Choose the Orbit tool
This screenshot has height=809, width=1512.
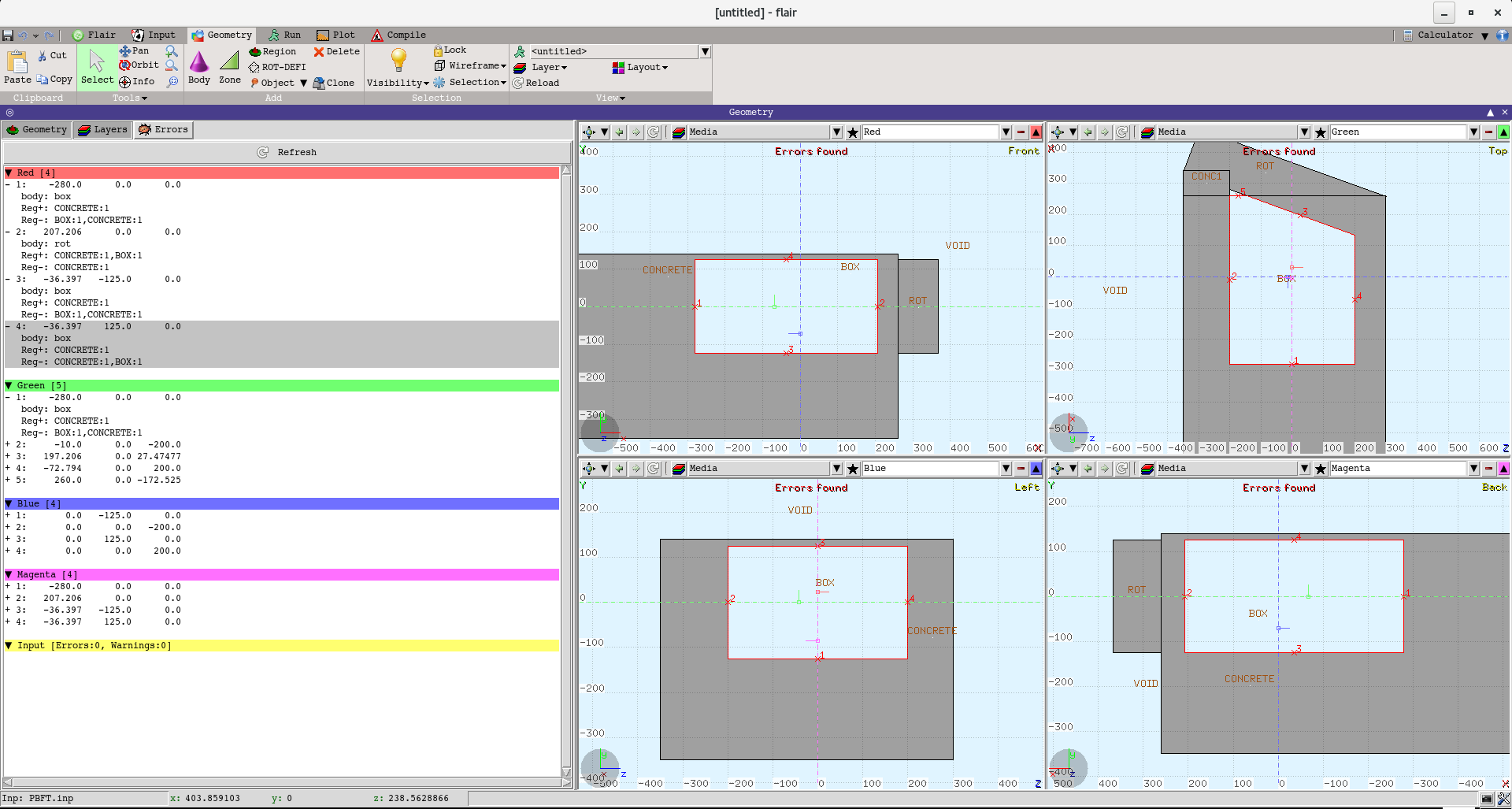[139, 65]
